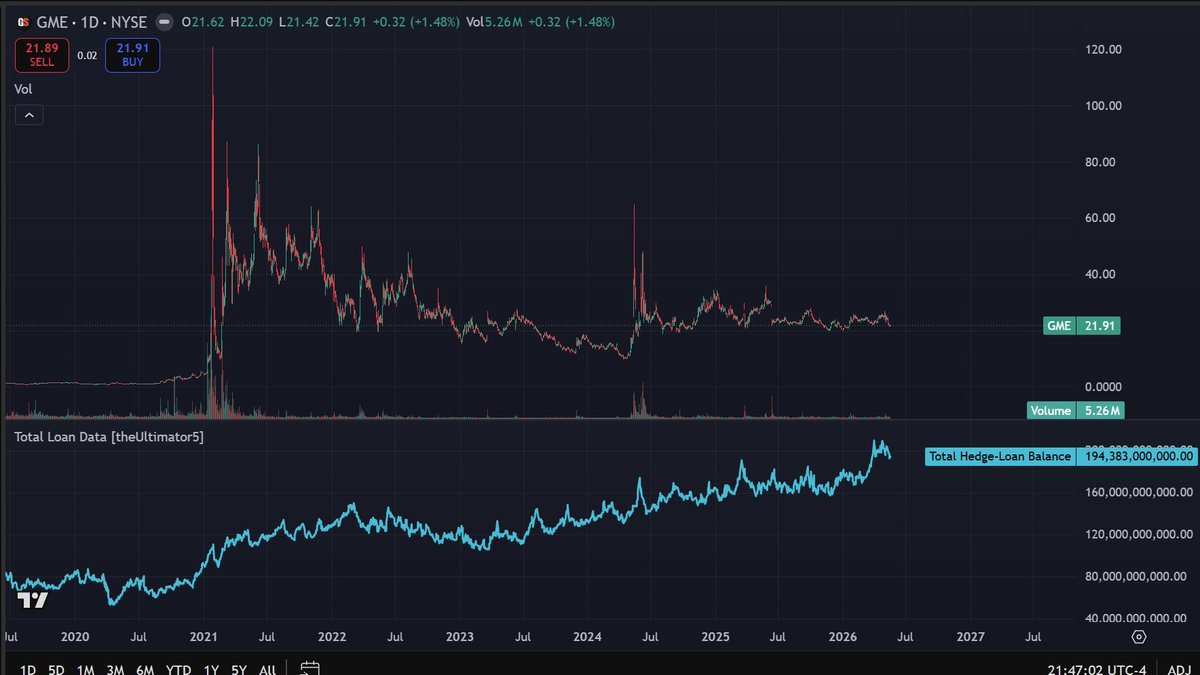Click the 2023 time axis label
This screenshot has height=675, width=1200.
[x=459, y=636]
